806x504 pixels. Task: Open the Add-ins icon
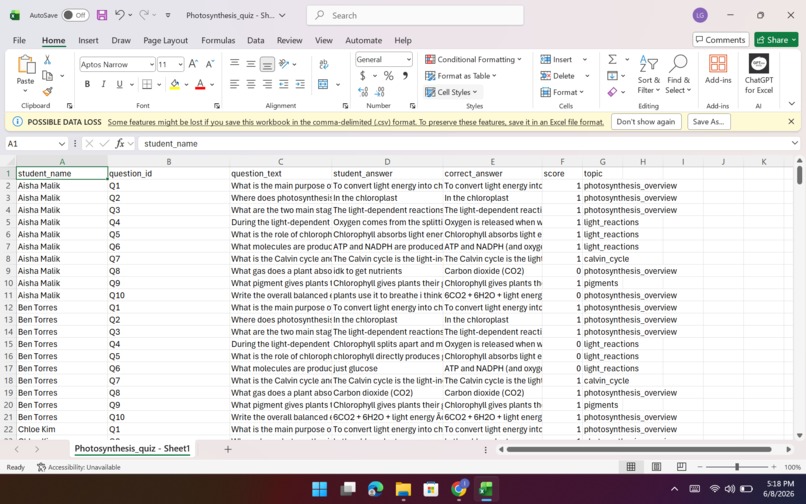point(718,69)
